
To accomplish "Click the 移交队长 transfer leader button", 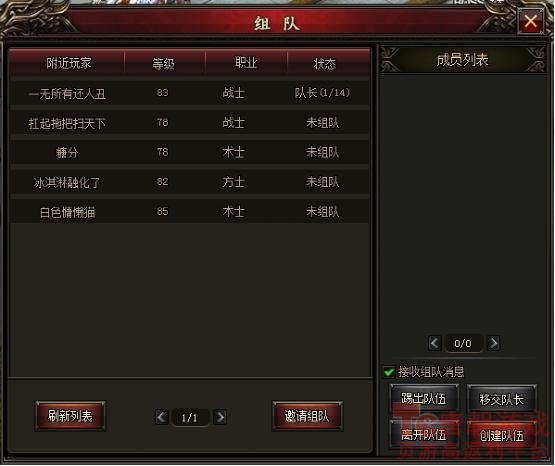I will point(502,399).
